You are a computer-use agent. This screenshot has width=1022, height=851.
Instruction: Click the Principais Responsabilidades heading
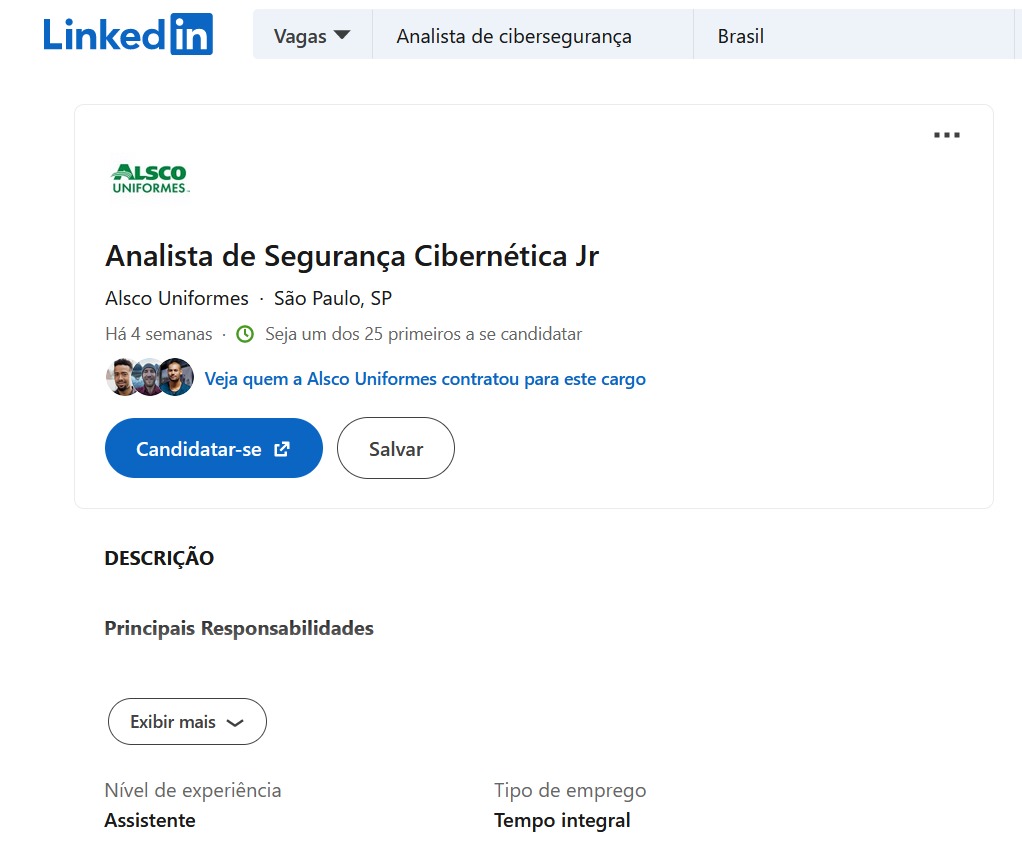click(x=239, y=628)
